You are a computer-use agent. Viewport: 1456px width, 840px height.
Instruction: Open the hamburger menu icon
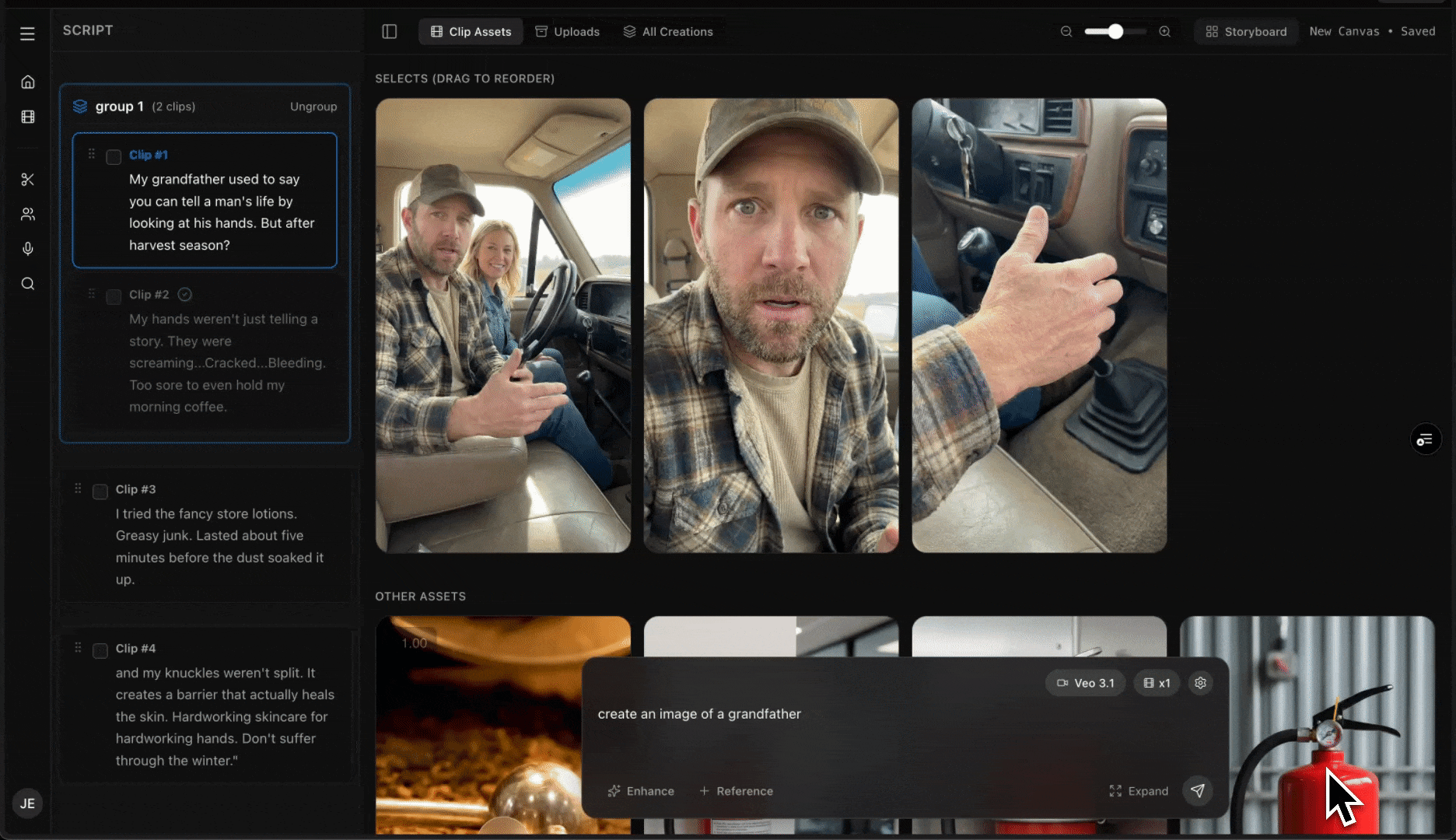(27, 33)
